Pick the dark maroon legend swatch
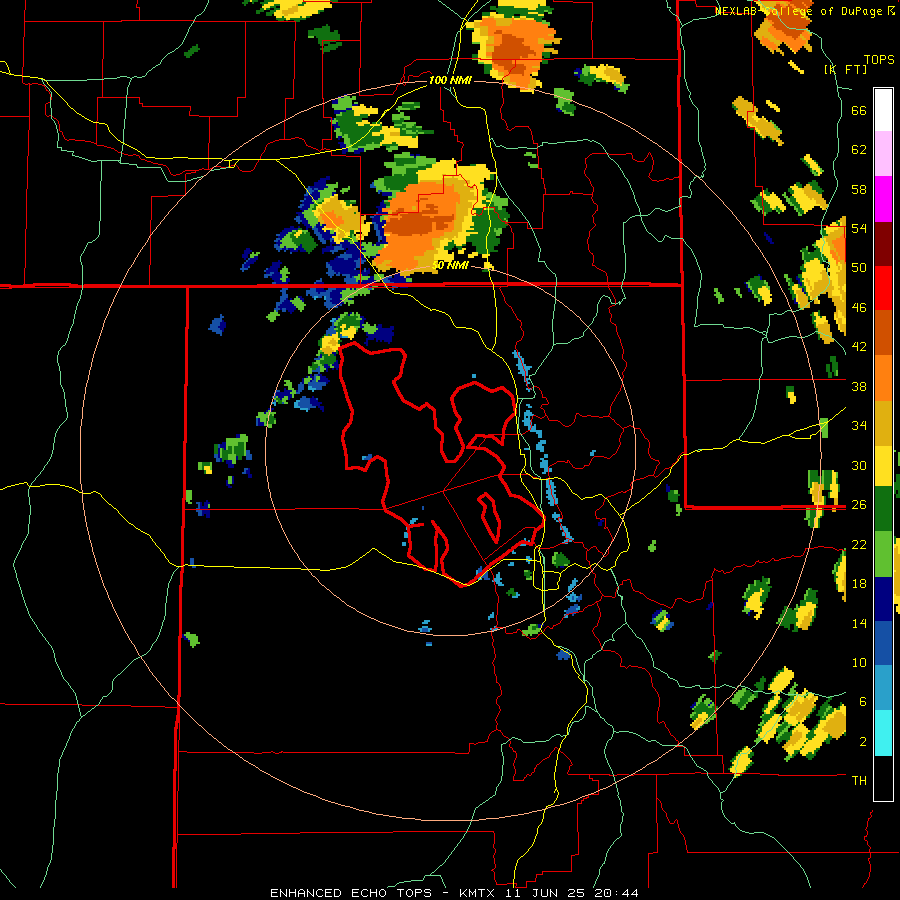This screenshot has width=900, height=900. [883, 243]
